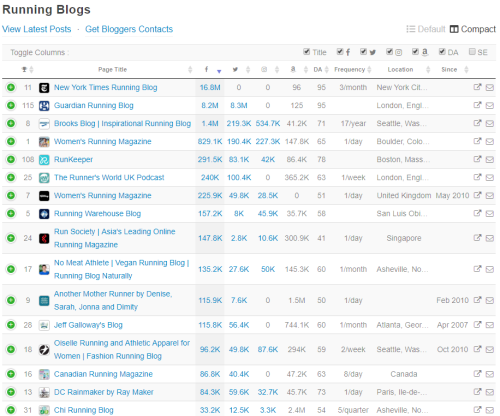Open external link icon for Brooks Blog row
This screenshot has height=416, width=500.
[x=477, y=123]
